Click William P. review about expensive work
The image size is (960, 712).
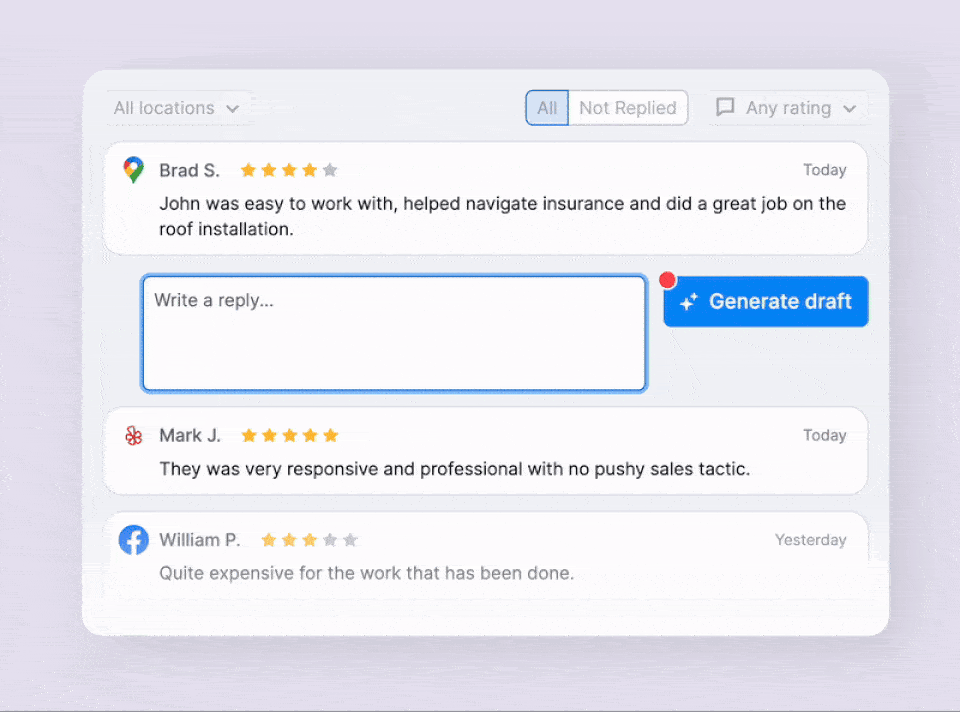pos(367,574)
